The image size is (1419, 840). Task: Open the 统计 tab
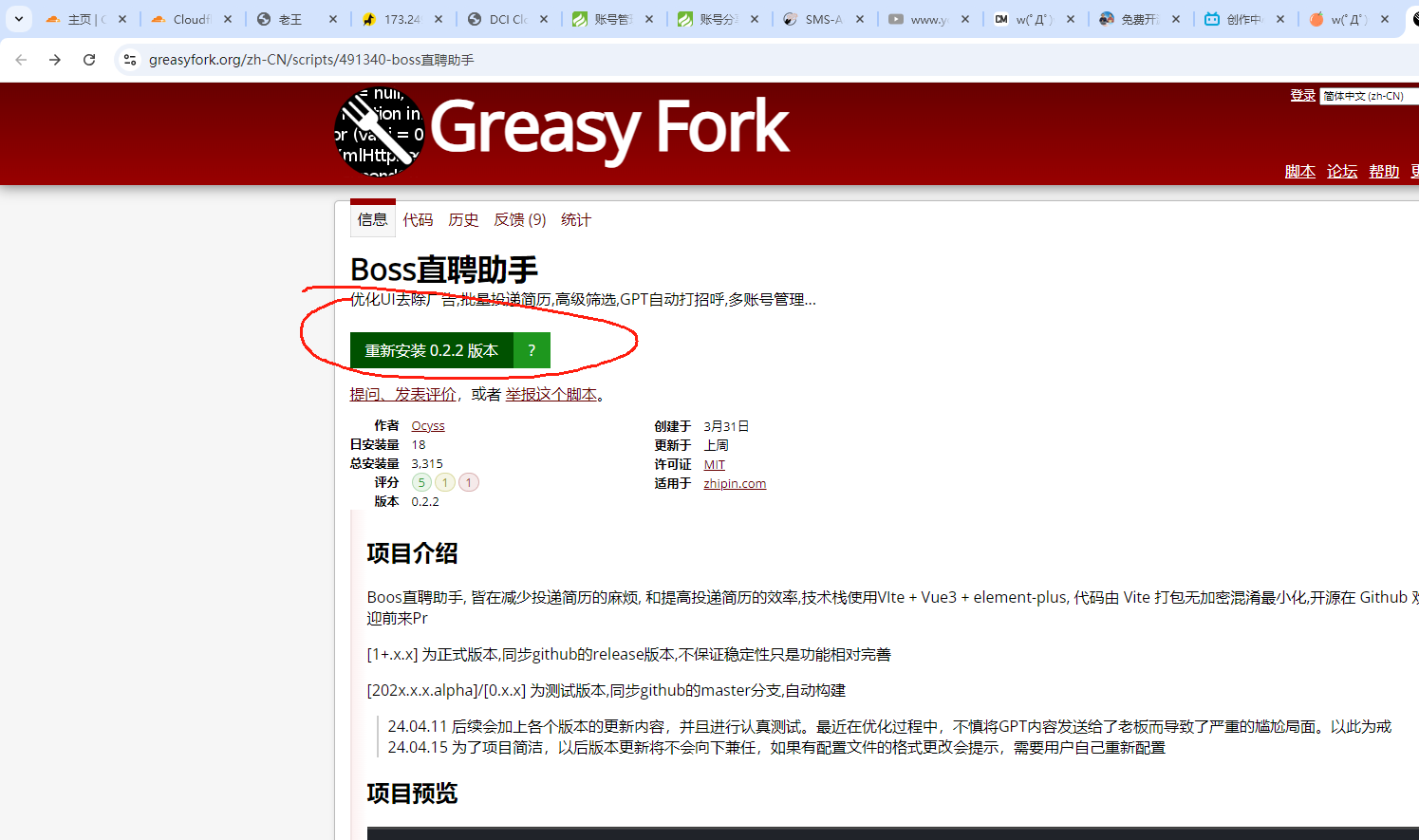575,219
